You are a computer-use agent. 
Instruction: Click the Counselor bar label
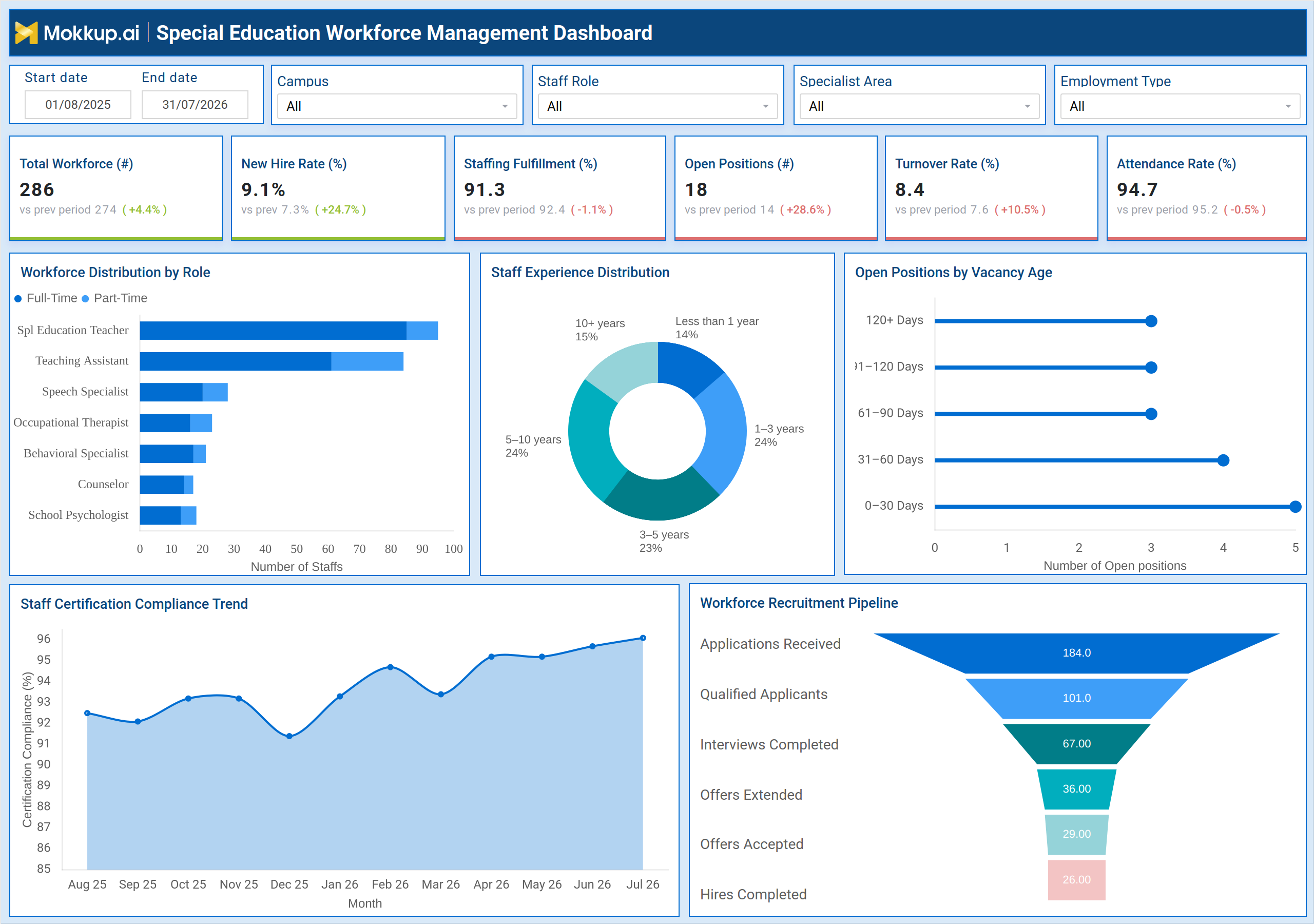click(103, 484)
